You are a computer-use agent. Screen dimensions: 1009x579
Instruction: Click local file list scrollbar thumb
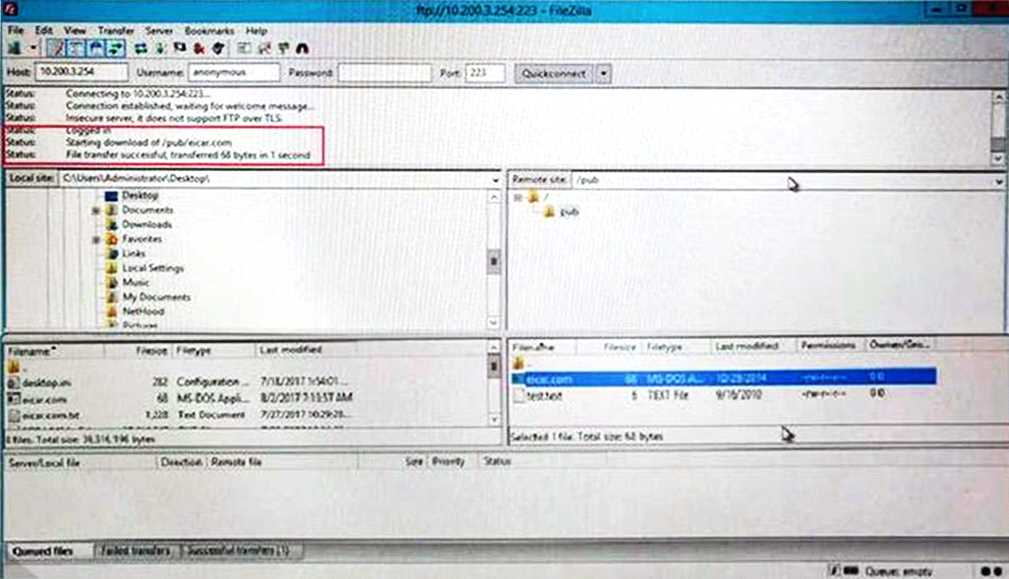coord(494,367)
